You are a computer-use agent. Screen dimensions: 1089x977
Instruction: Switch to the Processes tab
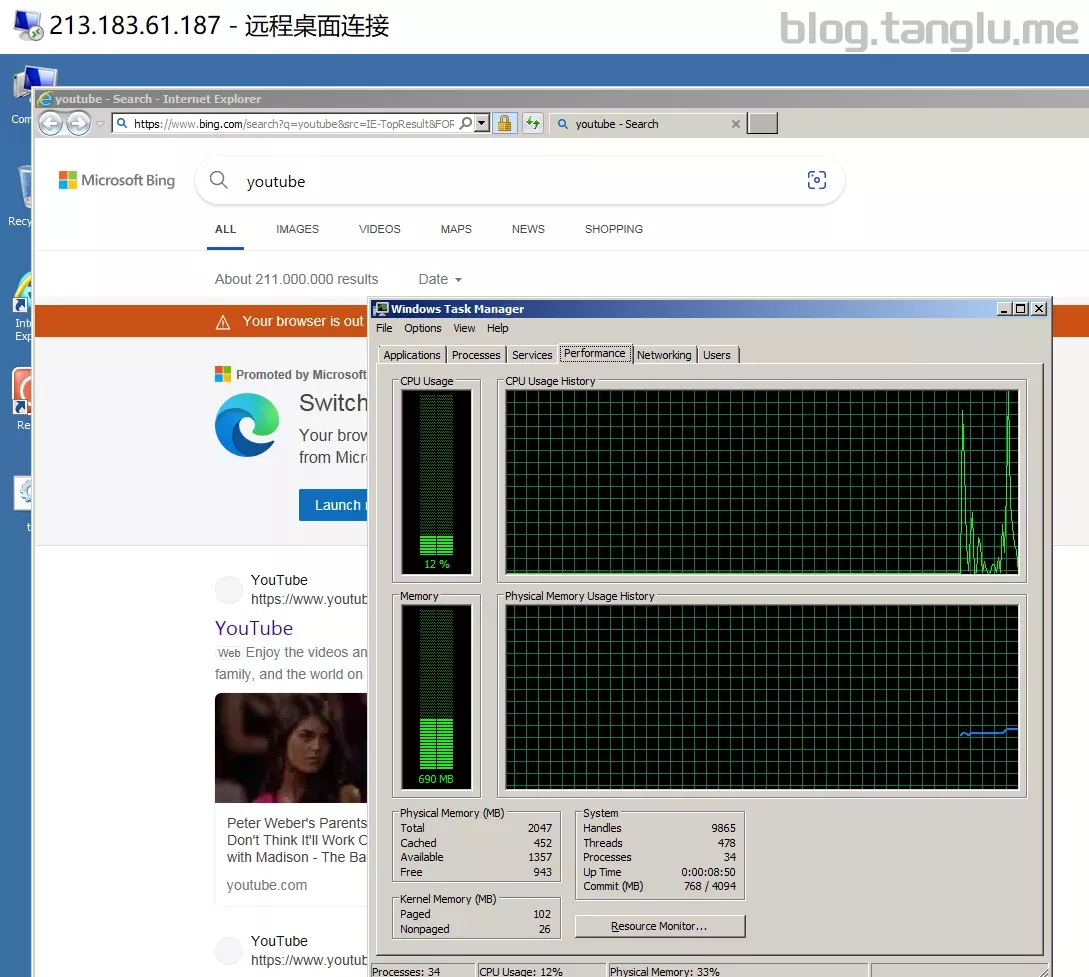click(x=476, y=355)
